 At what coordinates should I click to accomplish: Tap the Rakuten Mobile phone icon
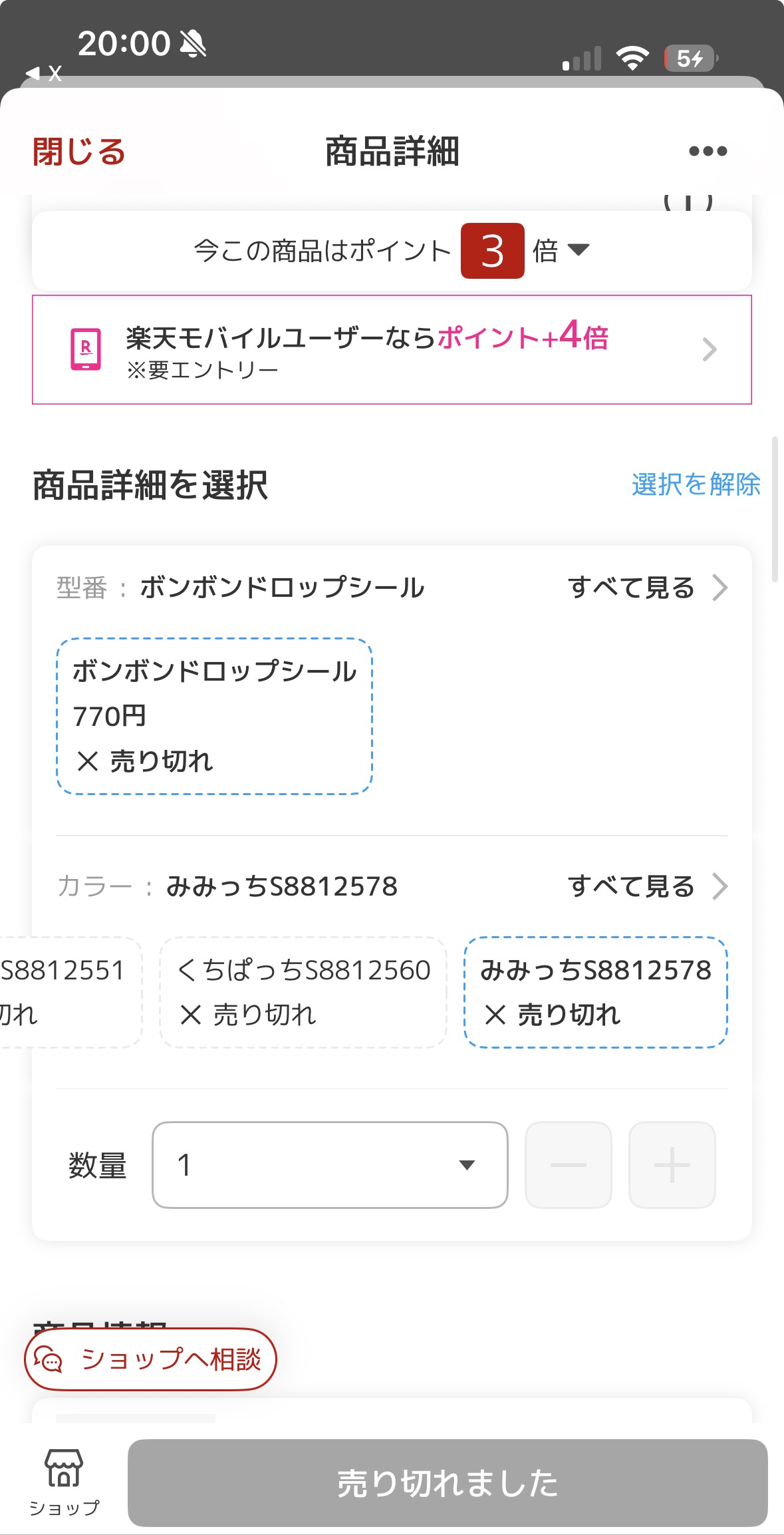pos(86,349)
